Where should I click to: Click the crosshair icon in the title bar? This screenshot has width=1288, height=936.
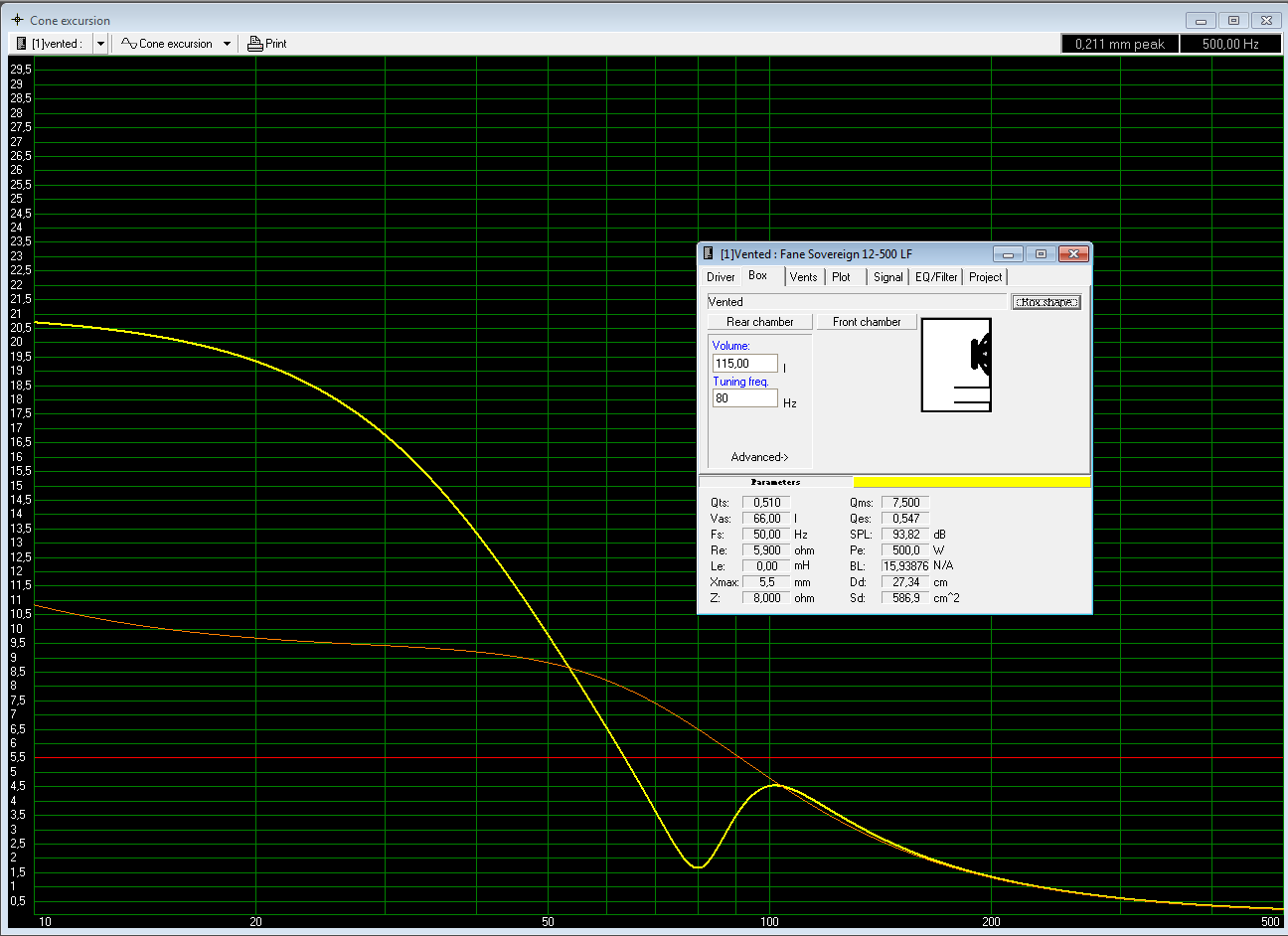[17, 20]
